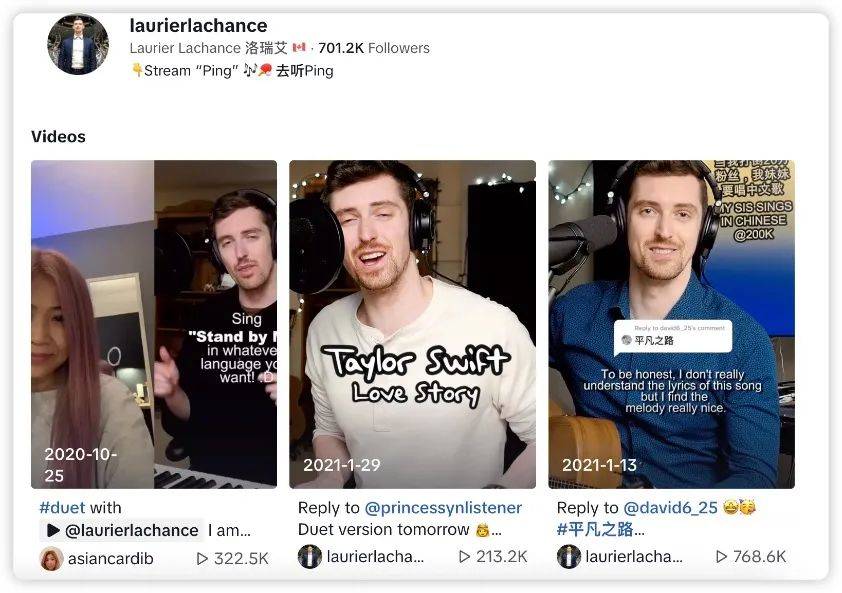Click the 701.2K Followers count
842x593 pixels.
coord(374,48)
